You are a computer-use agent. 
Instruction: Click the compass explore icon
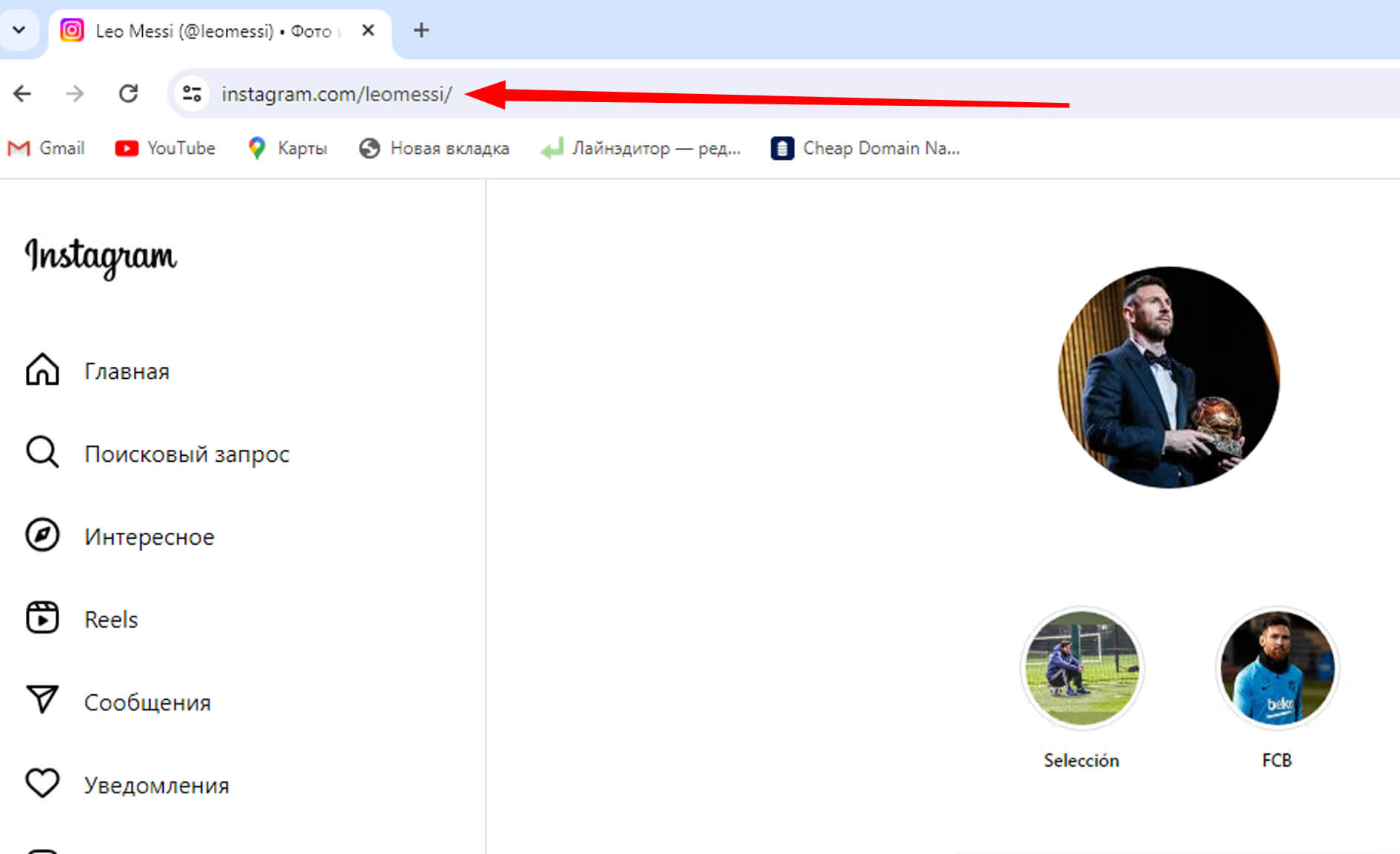pos(42,535)
